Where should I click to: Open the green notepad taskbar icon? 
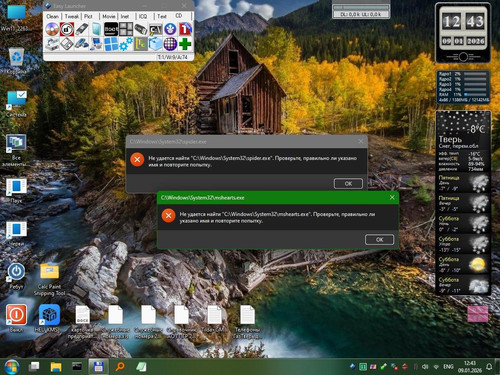coord(141,367)
